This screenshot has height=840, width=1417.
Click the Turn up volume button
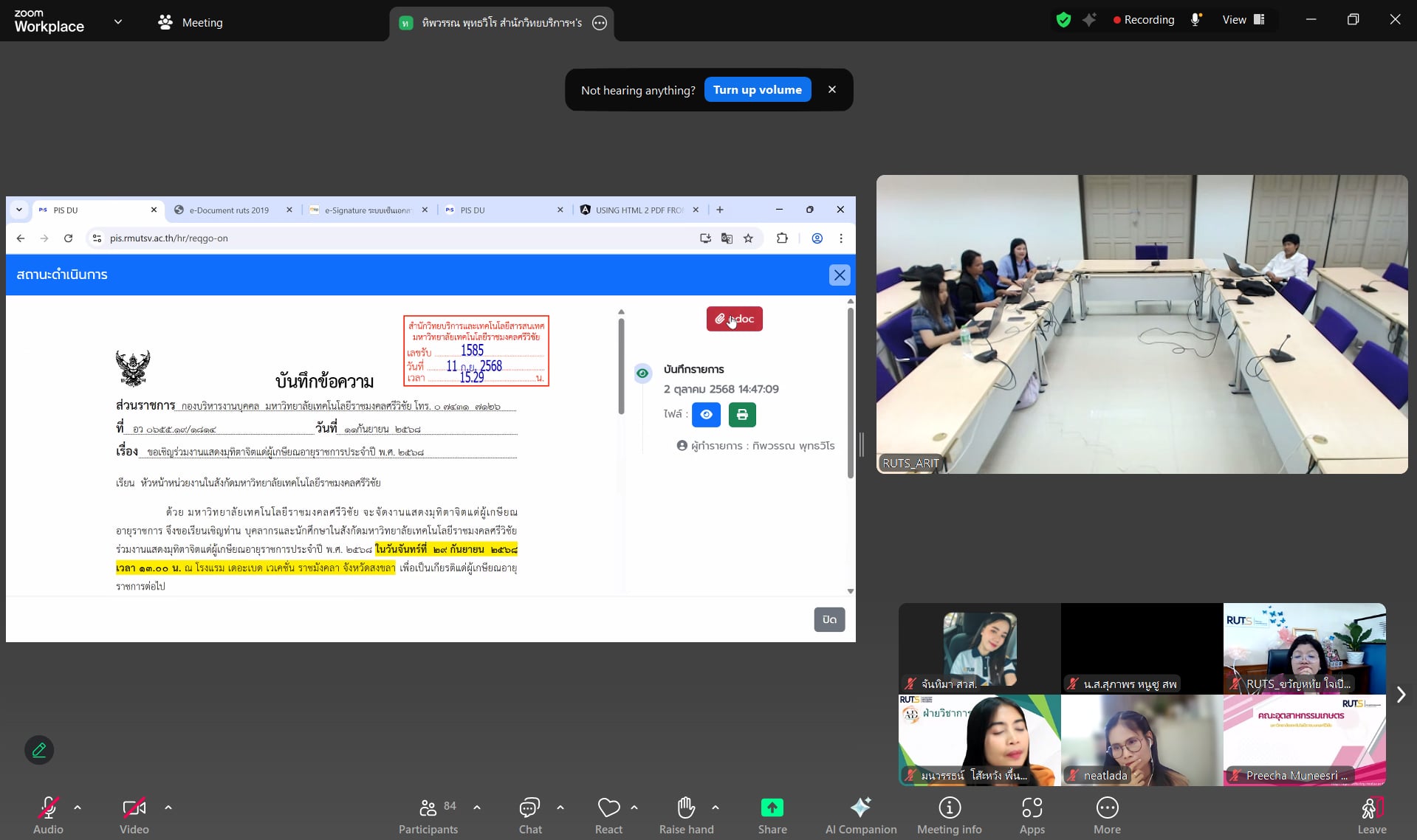[x=757, y=90]
